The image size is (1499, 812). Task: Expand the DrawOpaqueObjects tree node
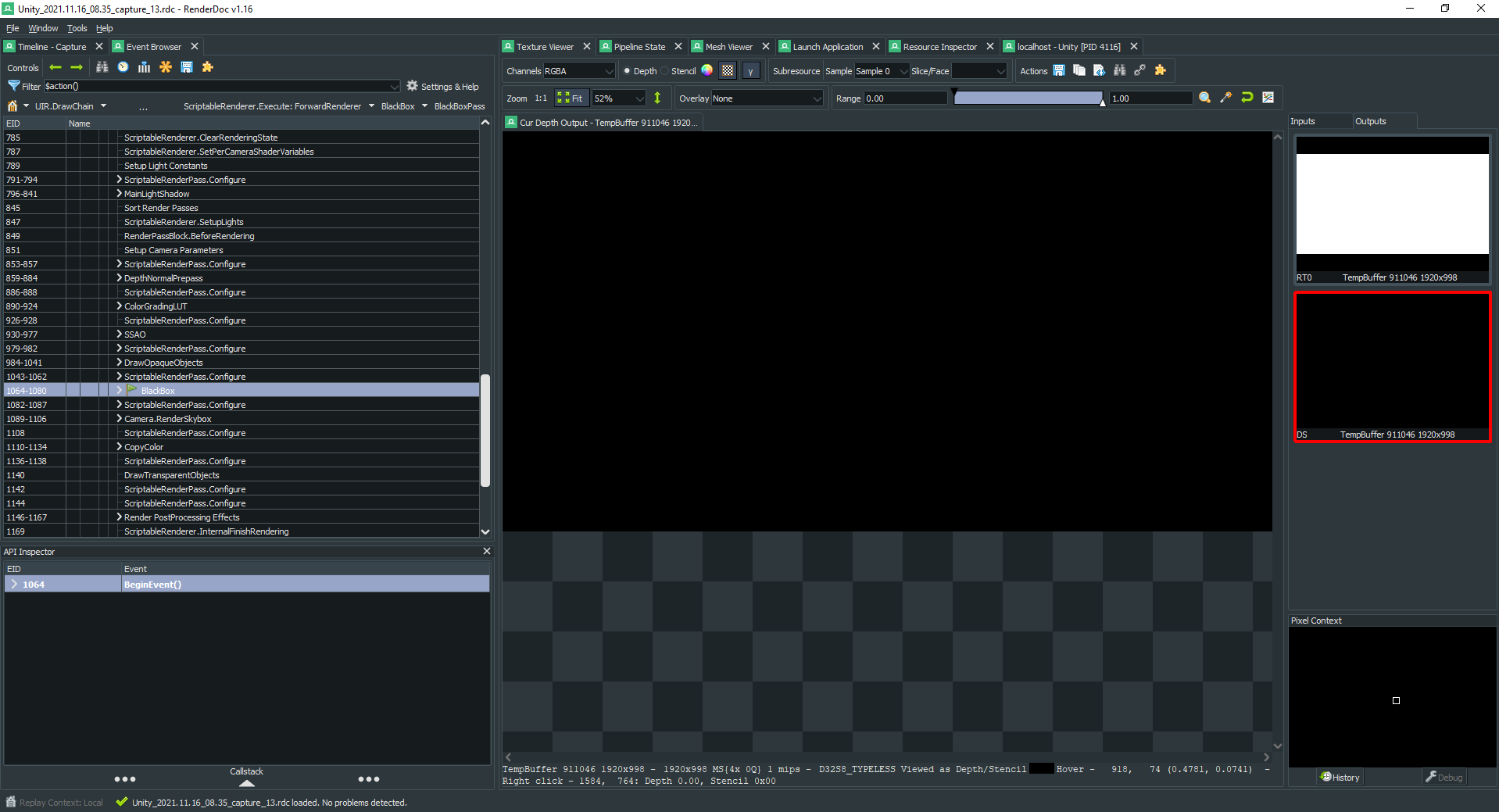(x=119, y=363)
